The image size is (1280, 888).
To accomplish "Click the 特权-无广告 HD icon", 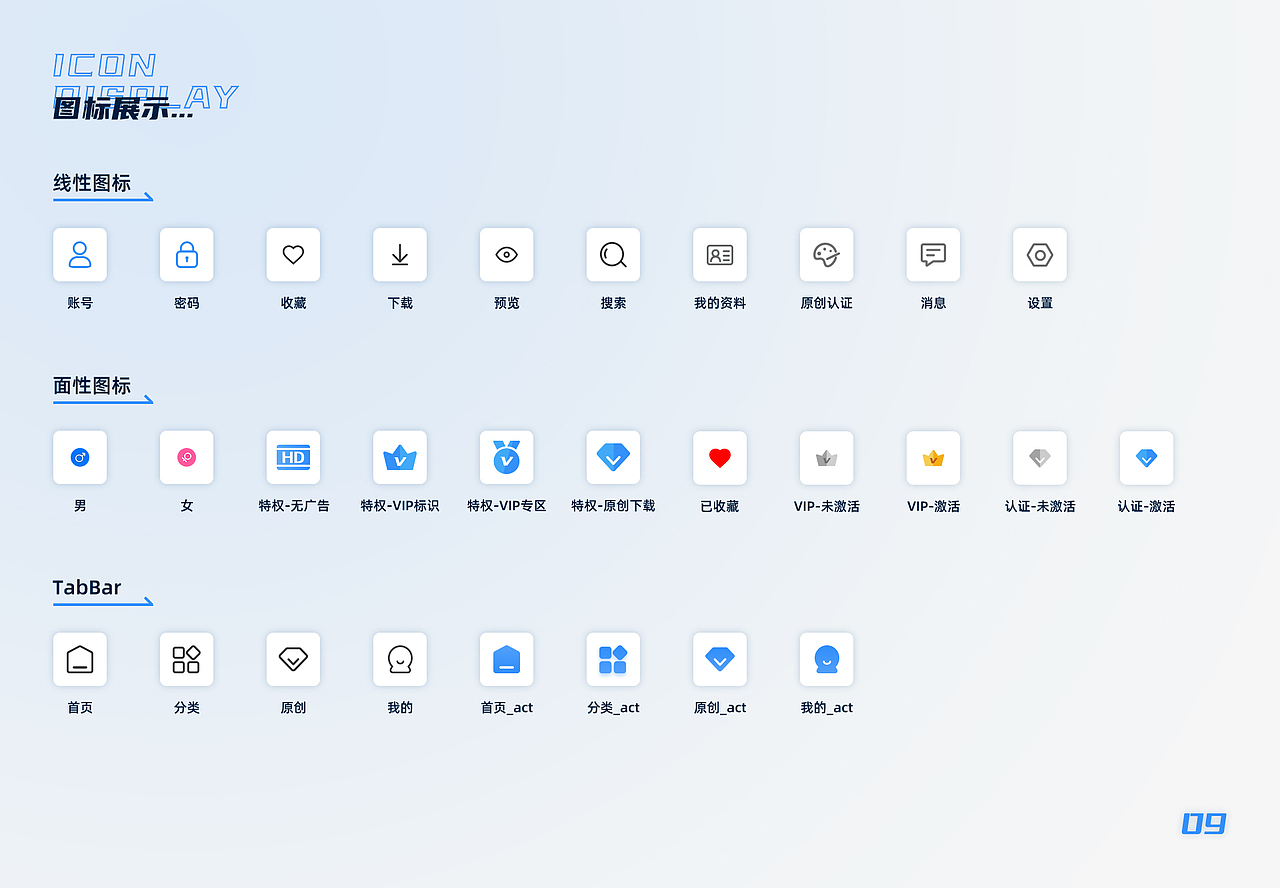I will point(293,458).
